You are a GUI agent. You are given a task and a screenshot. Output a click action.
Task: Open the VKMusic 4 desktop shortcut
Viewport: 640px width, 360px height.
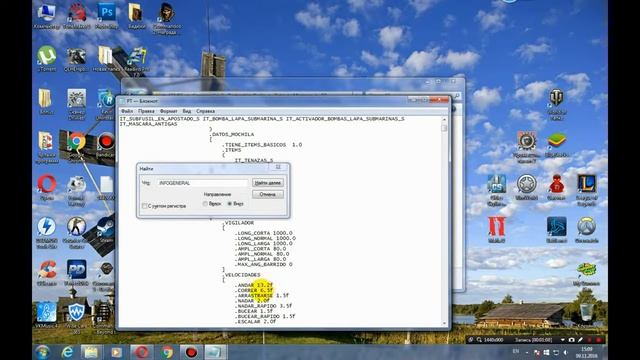(x=47, y=315)
